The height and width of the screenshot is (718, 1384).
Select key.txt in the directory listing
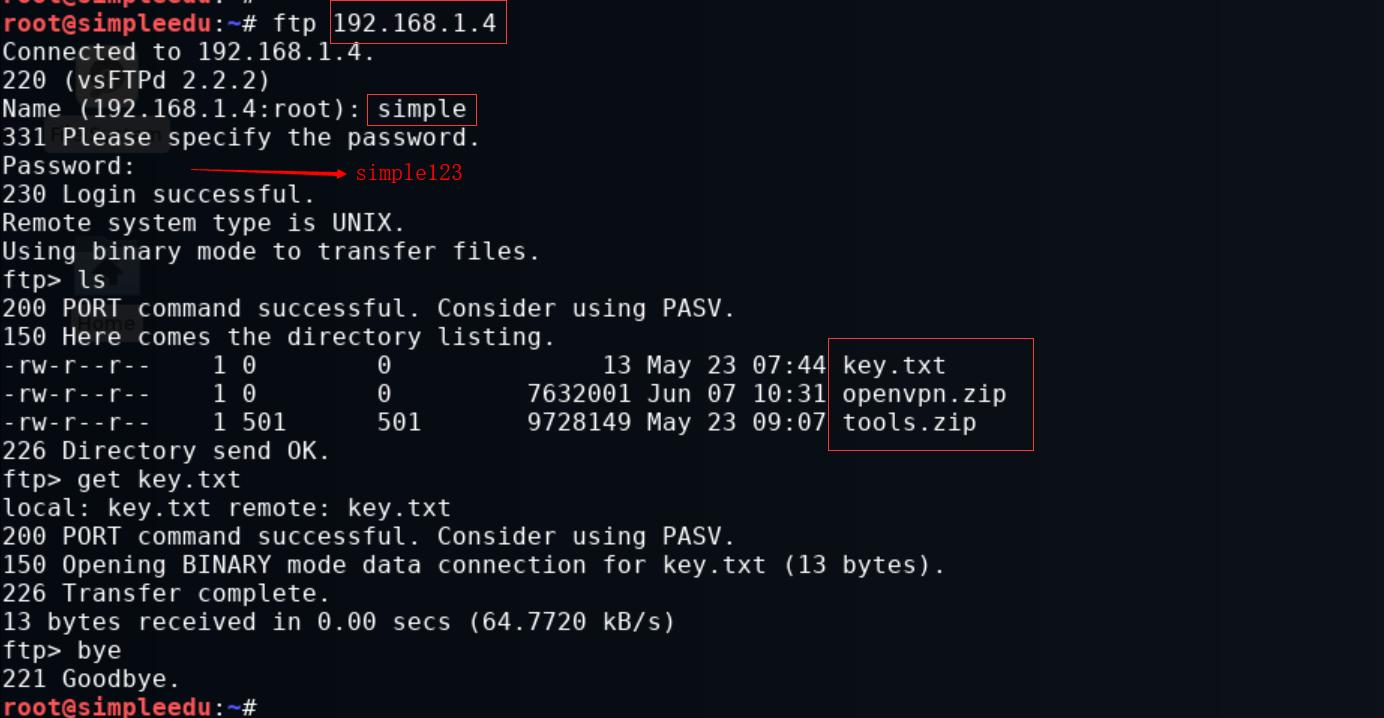(893, 366)
